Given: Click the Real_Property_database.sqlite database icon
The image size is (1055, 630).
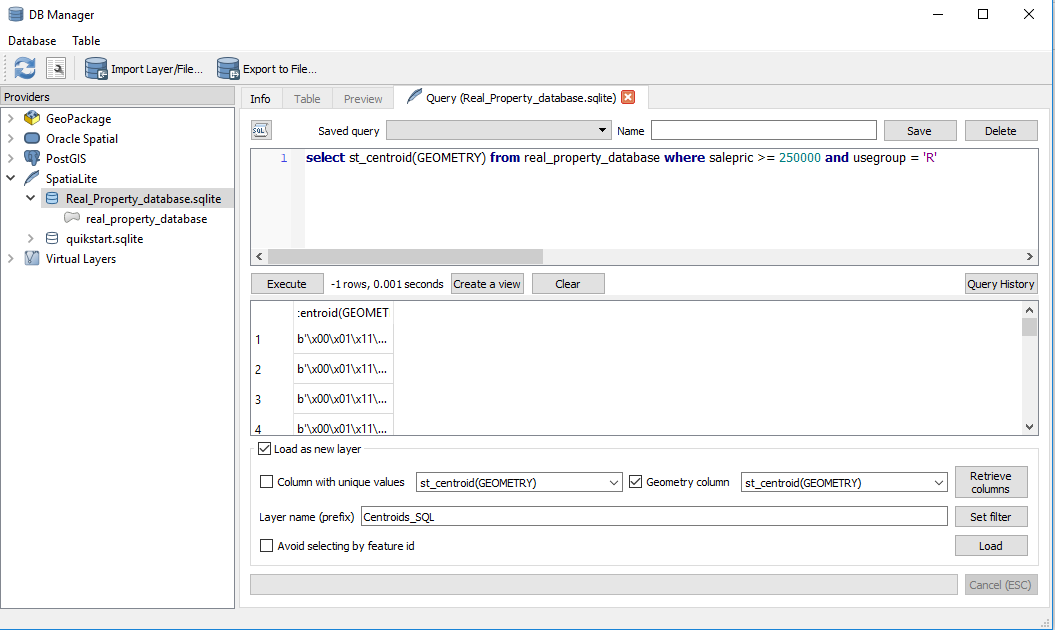Looking at the screenshot, I should [52, 199].
